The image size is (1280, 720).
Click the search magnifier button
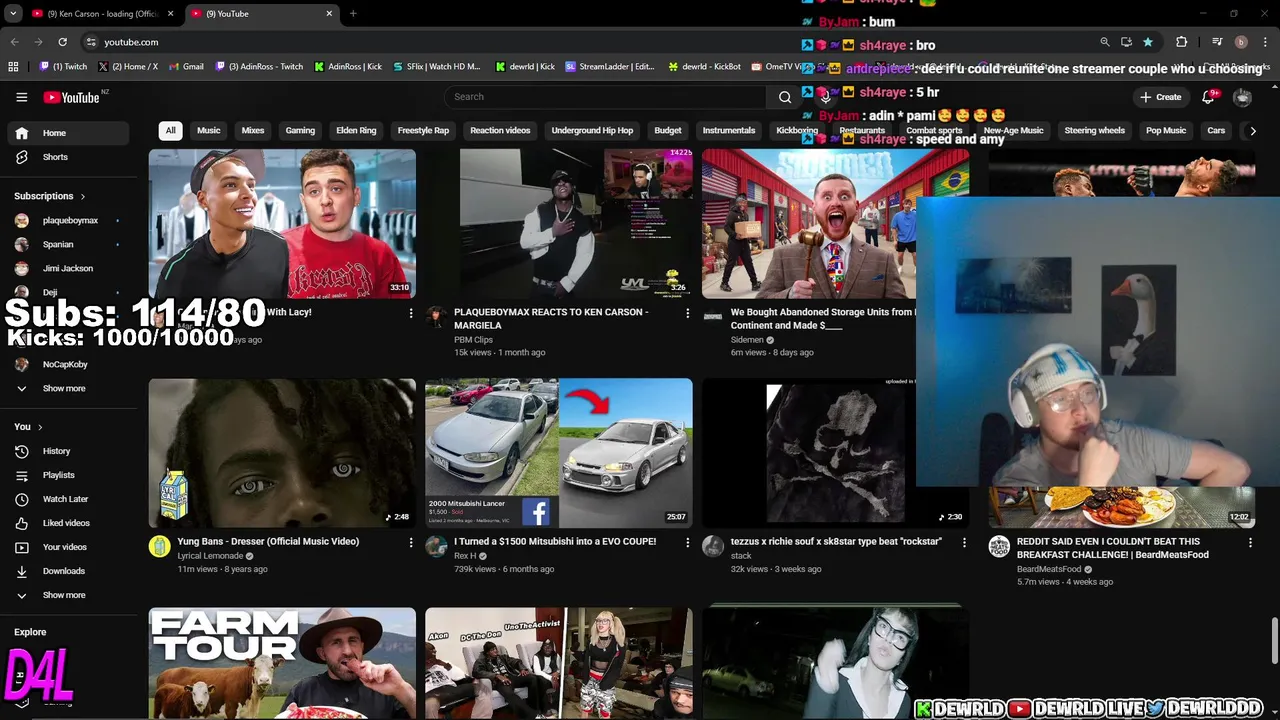(785, 97)
